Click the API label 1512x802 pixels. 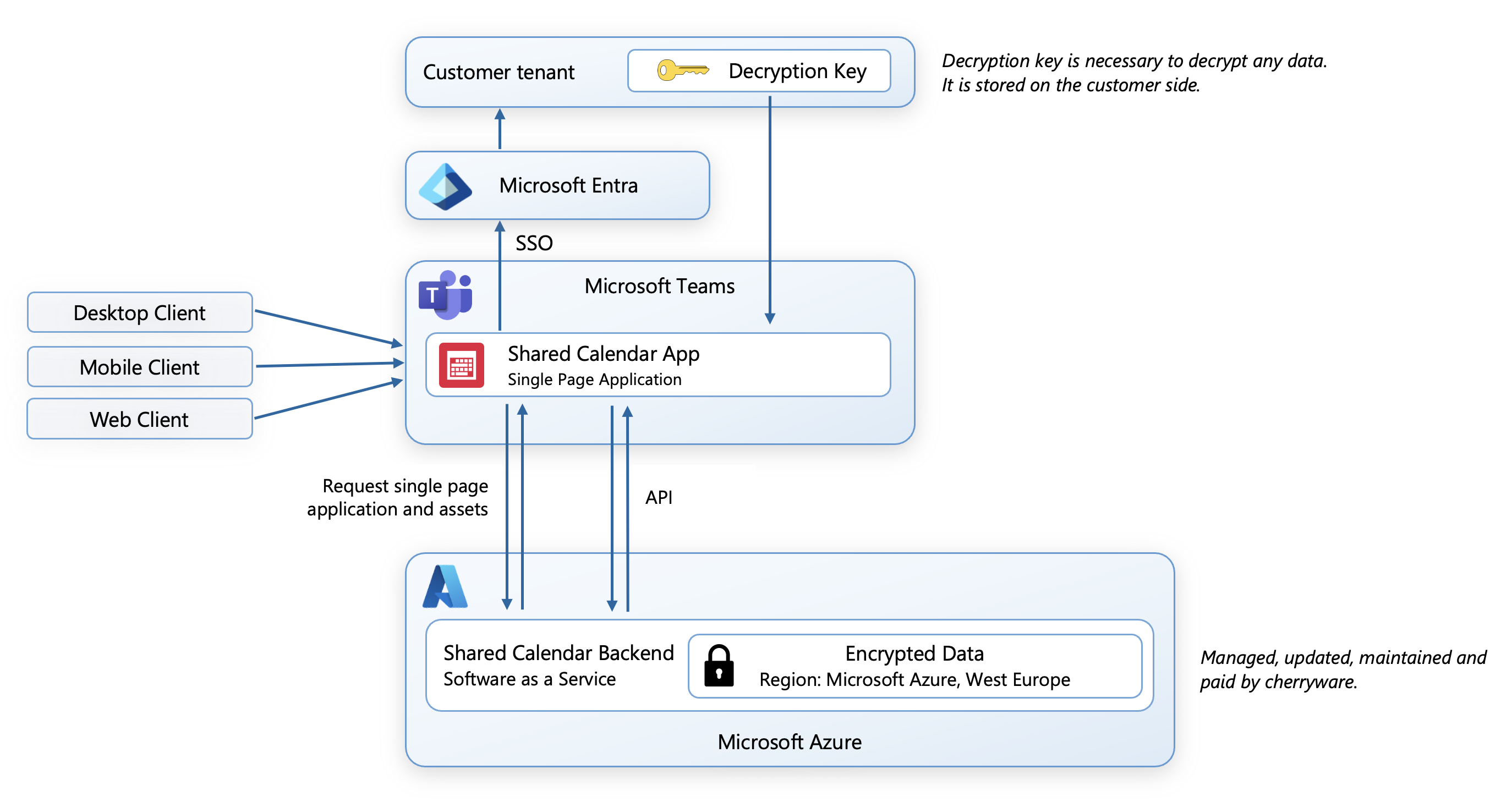tap(659, 497)
